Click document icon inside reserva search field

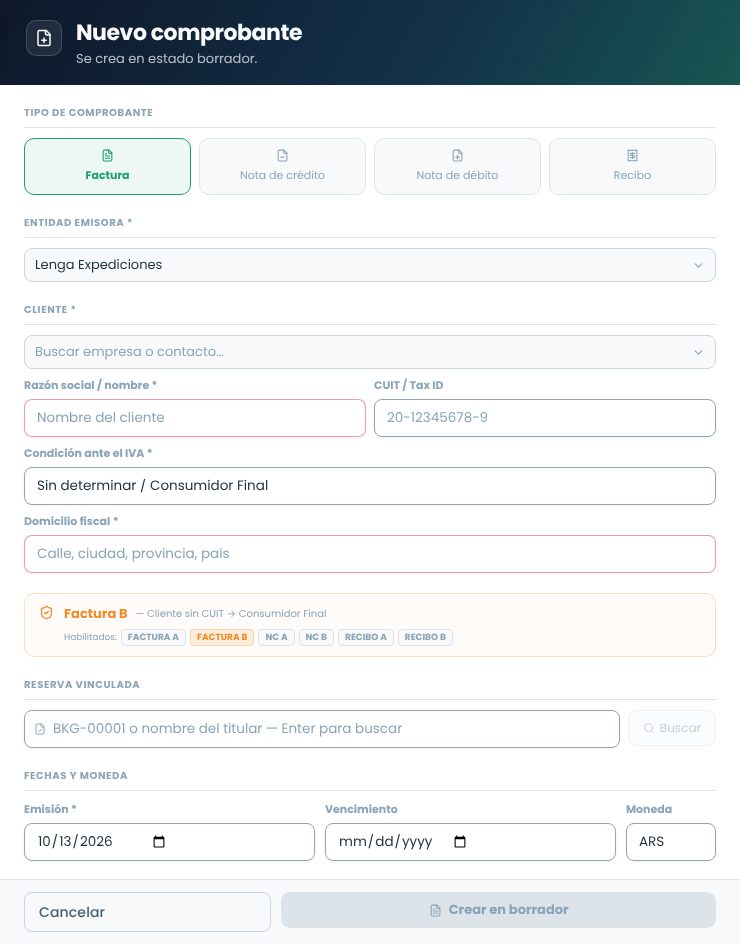click(x=40, y=729)
